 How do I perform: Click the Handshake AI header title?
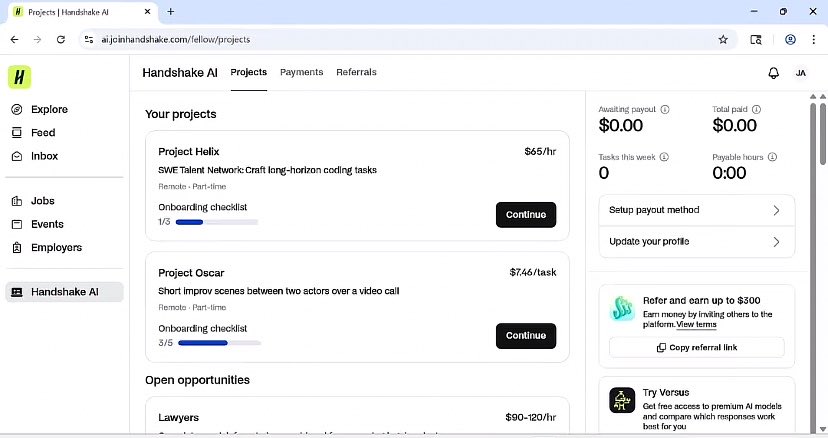pos(180,73)
